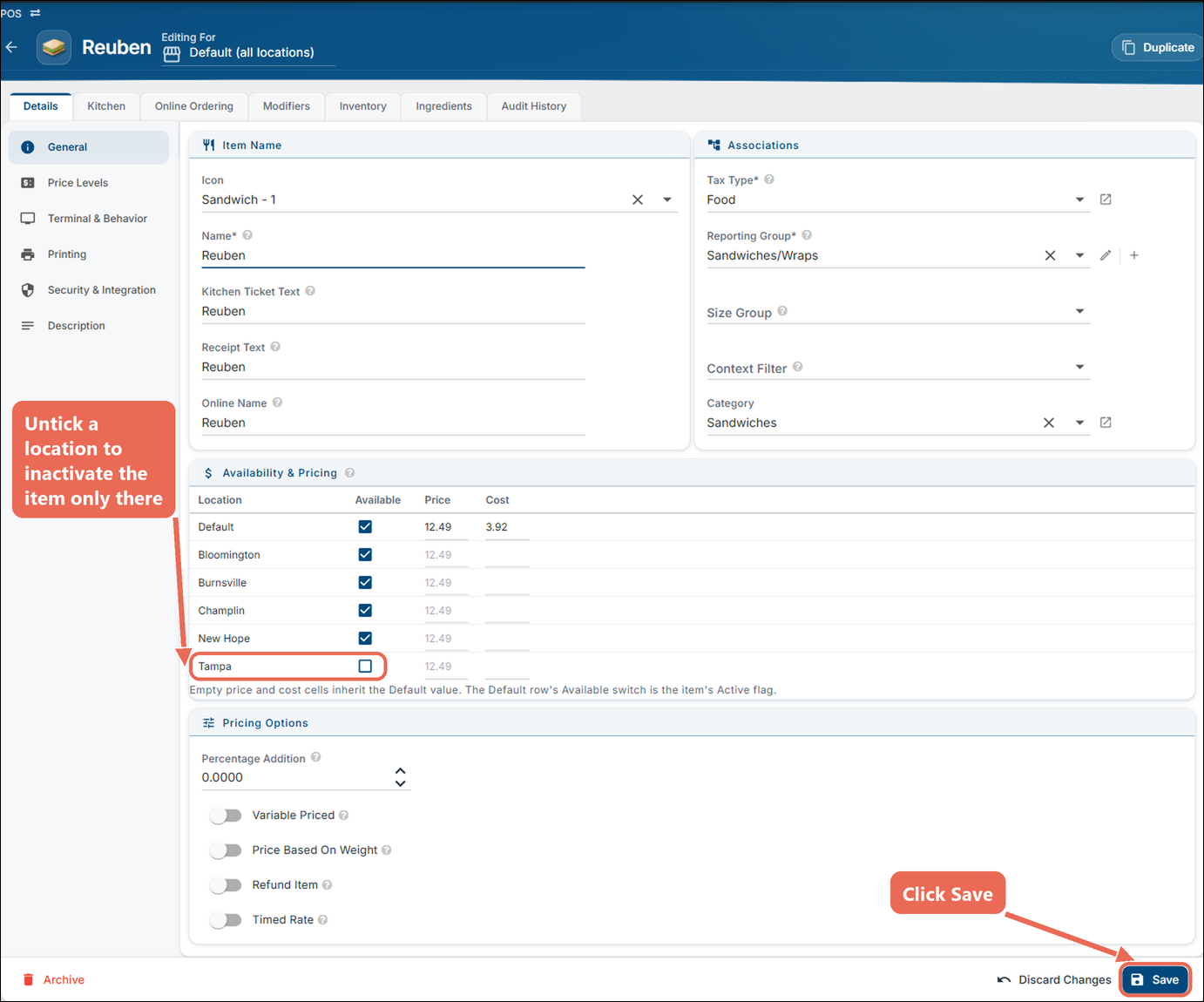
Task: Enable the Variable Priced toggle
Action: point(226,816)
